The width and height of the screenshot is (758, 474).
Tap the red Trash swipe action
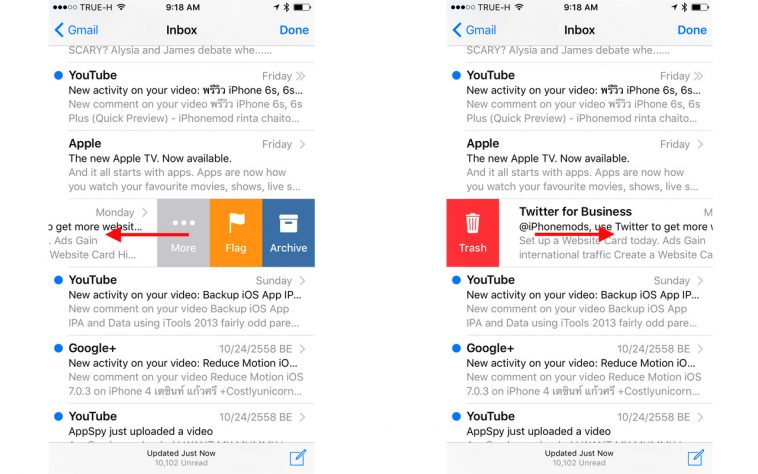coord(473,233)
